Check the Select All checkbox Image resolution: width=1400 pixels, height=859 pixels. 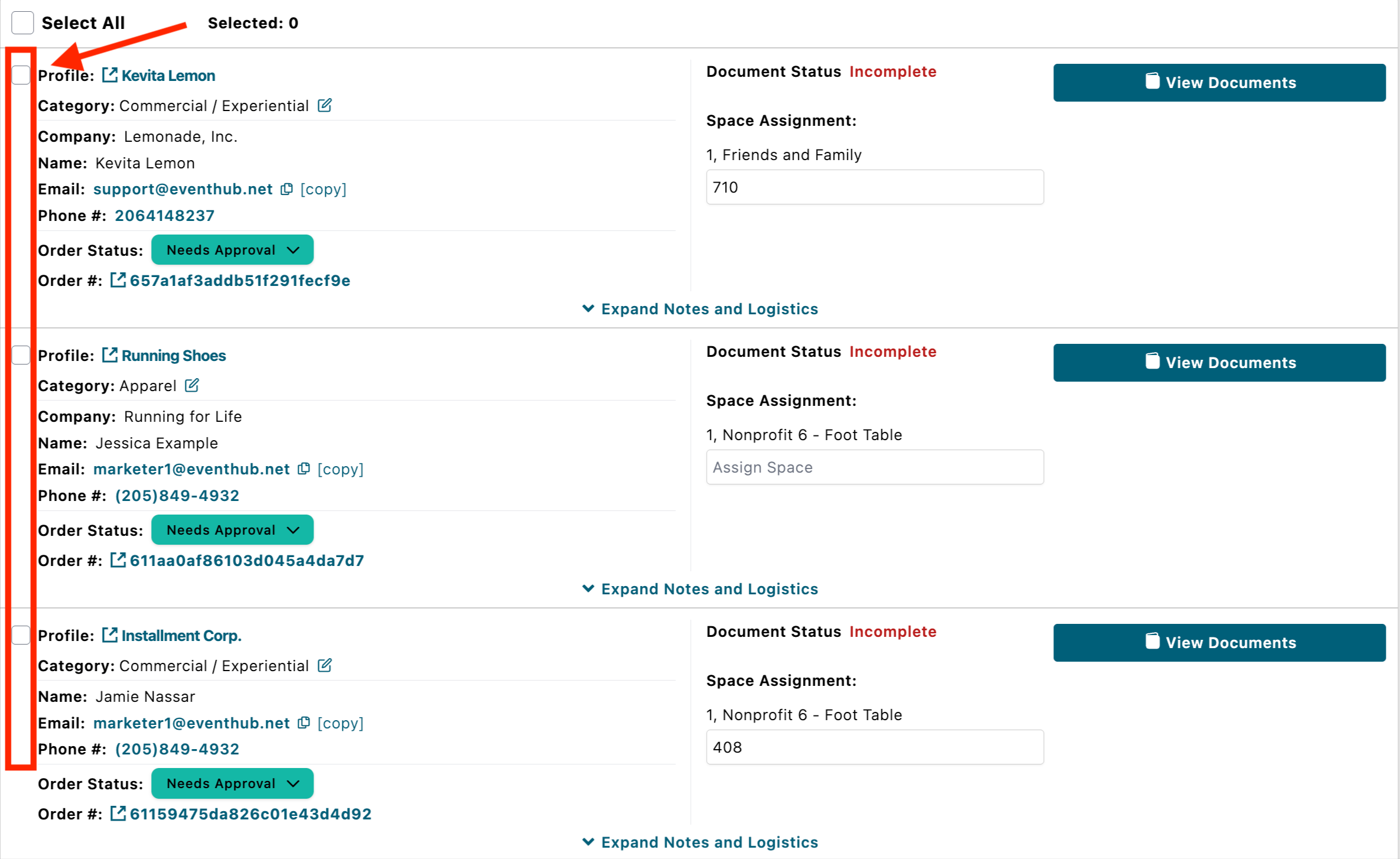[22, 23]
